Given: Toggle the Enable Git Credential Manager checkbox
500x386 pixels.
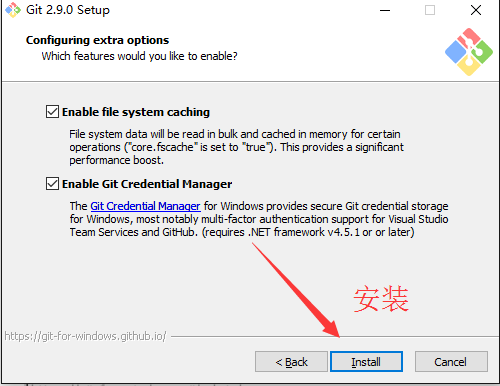Looking at the screenshot, I should click(x=52, y=184).
